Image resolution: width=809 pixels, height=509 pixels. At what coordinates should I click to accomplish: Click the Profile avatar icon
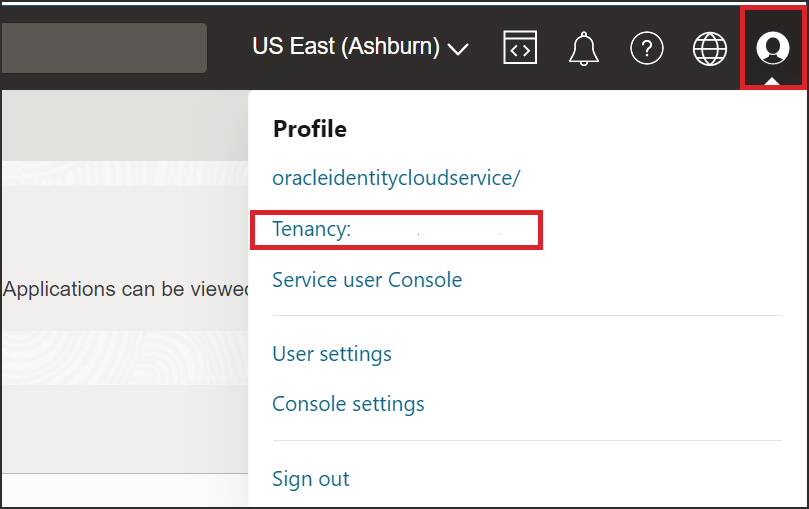pyautogui.click(x=773, y=47)
